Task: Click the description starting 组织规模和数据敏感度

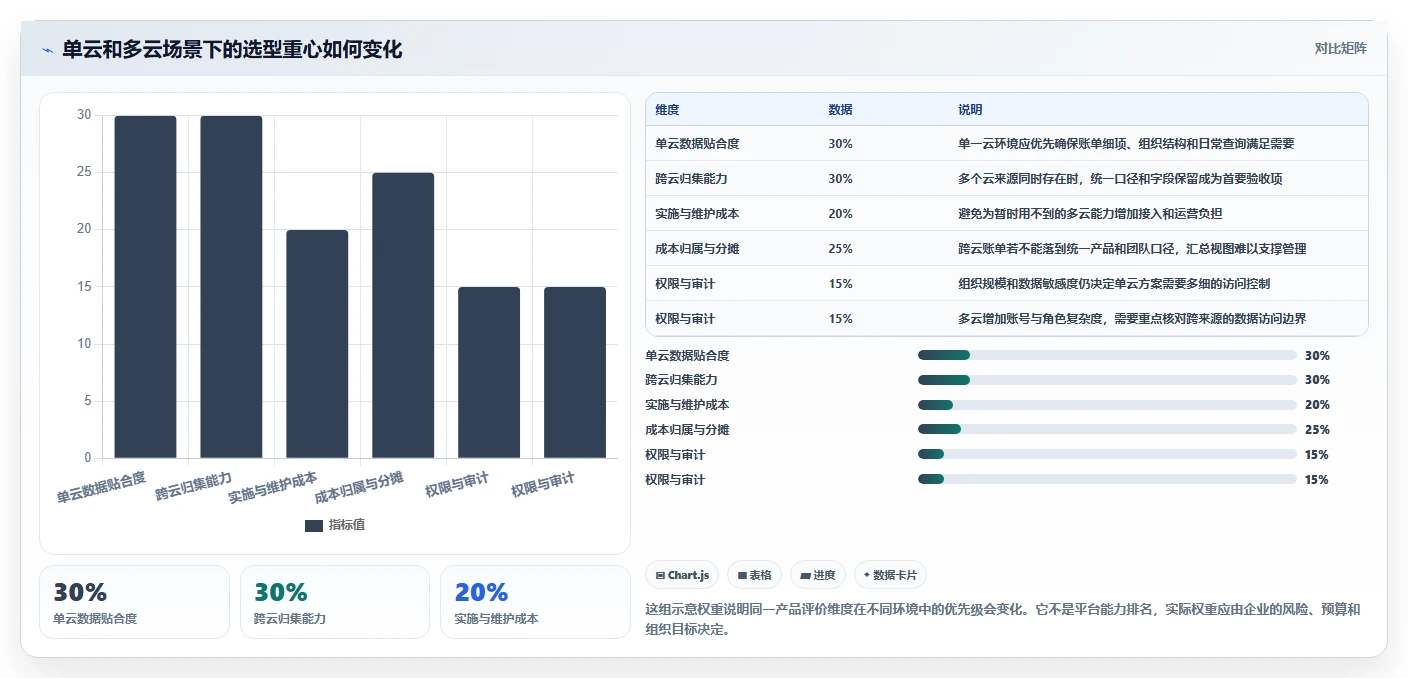Action: [1114, 284]
